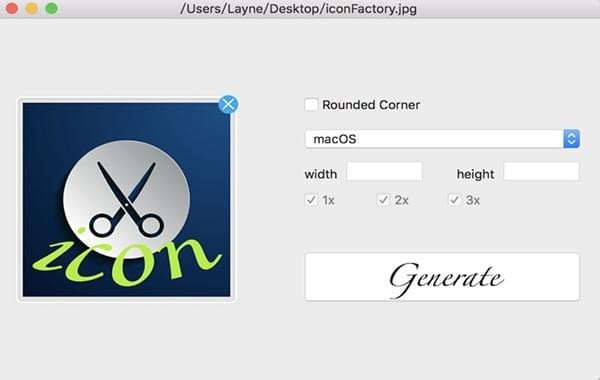Close the window with the red button
The height and width of the screenshot is (380, 600).
pyautogui.click(x=12, y=8)
